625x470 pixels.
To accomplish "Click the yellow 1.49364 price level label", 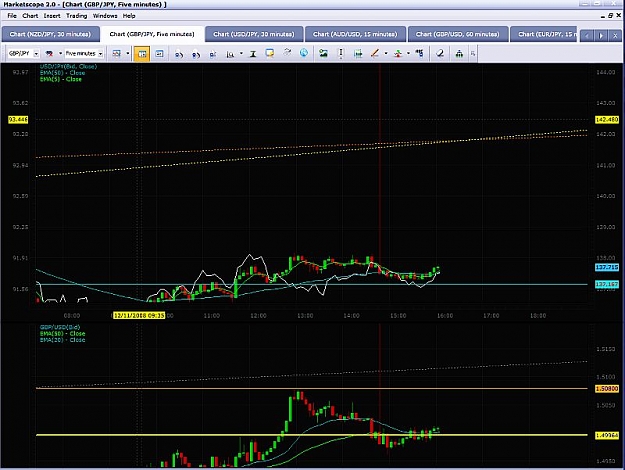I will 607,435.
